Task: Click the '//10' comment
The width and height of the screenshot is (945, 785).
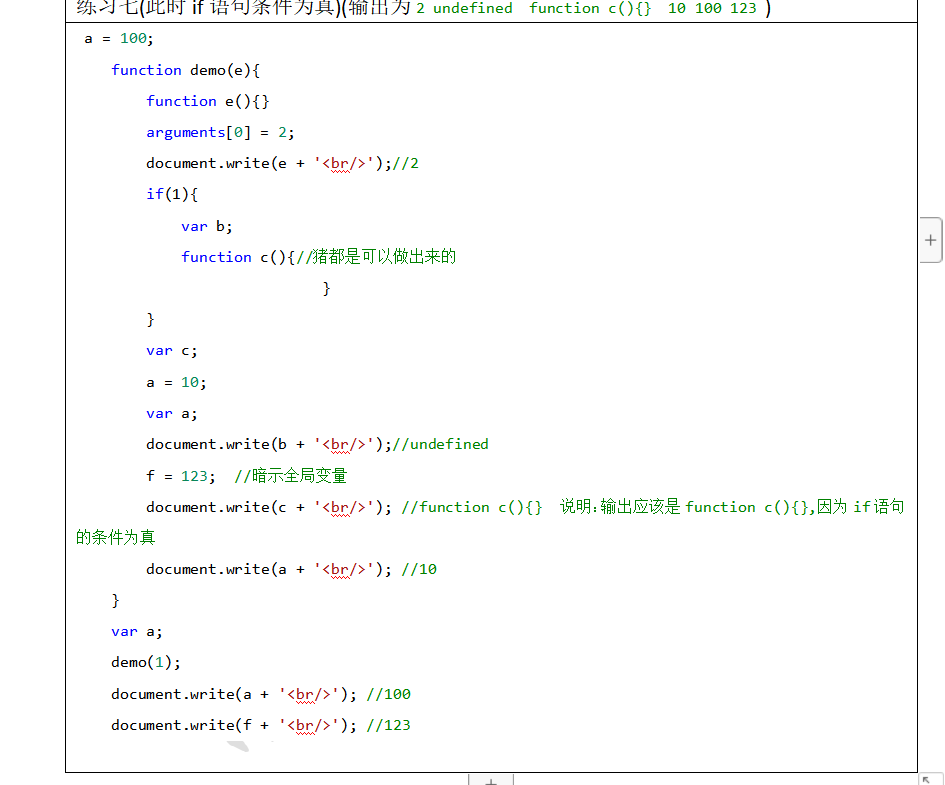Action: point(419,569)
